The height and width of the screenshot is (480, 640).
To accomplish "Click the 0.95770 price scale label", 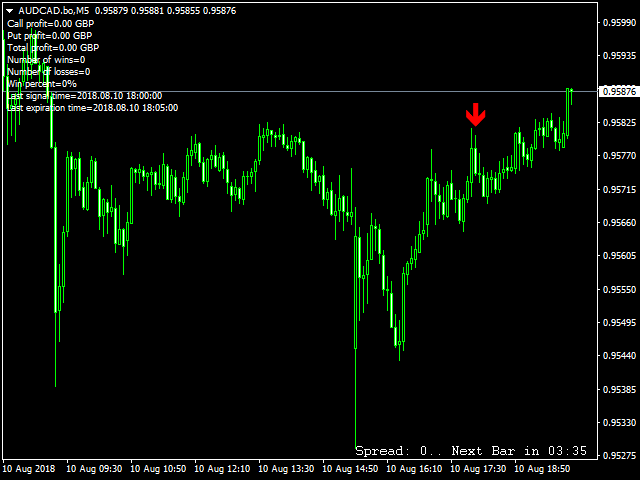I will pos(619,156).
